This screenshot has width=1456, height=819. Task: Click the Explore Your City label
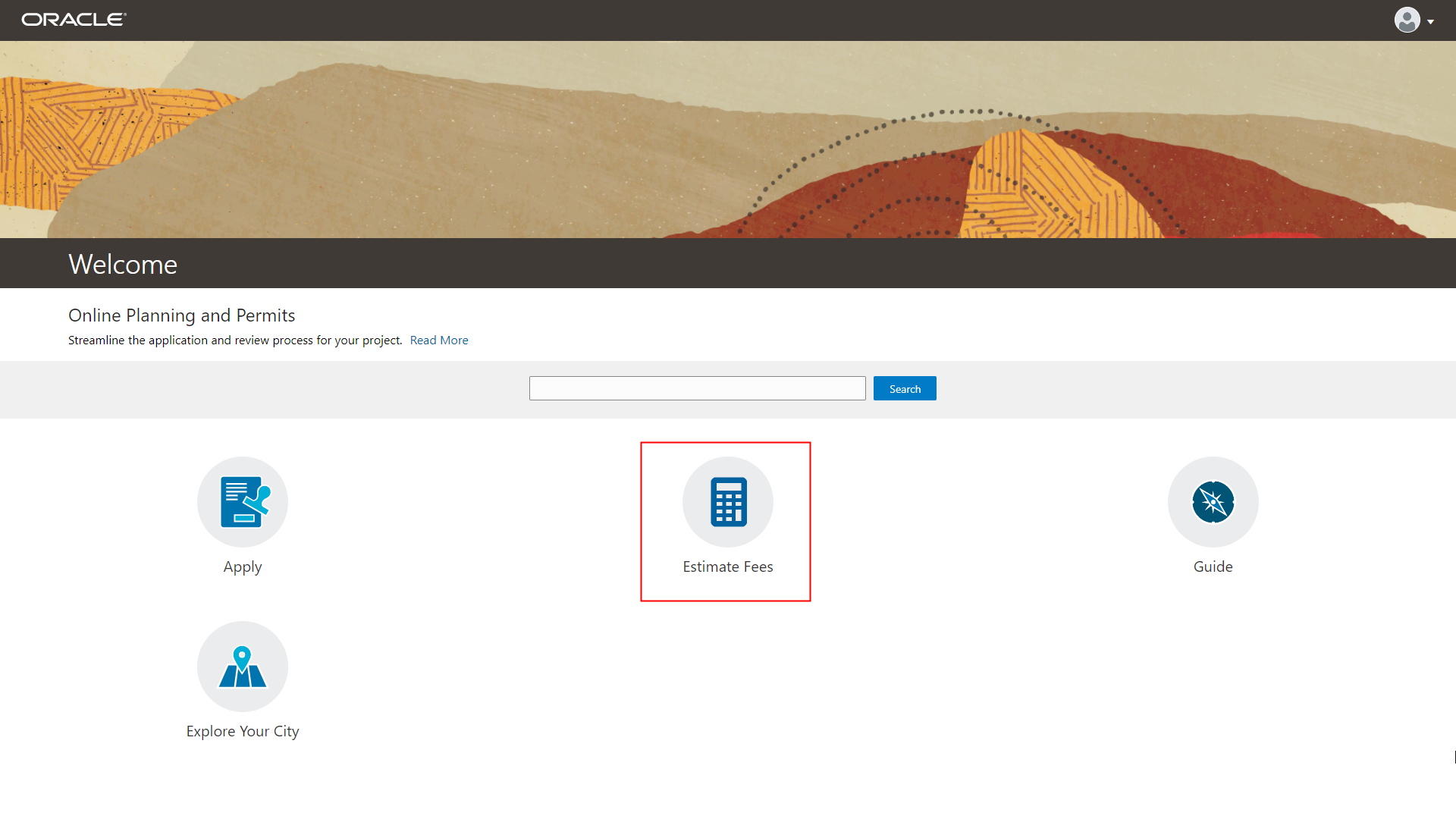coord(243,732)
